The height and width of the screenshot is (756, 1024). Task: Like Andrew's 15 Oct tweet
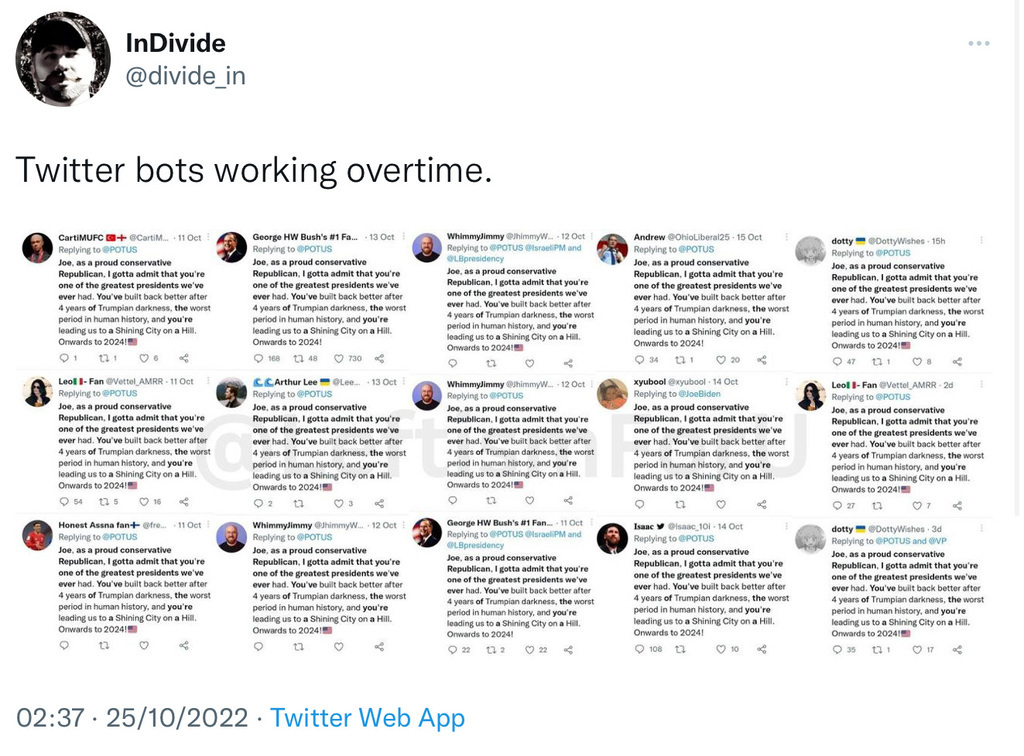click(x=720, y=360)
